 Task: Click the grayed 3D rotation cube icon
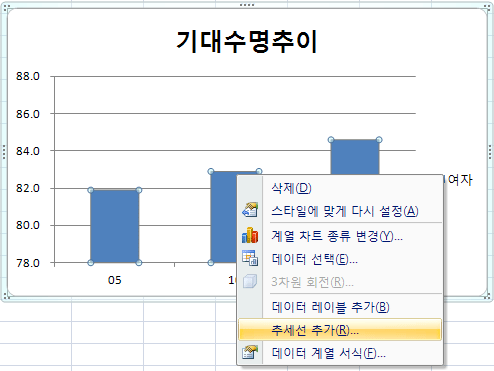pos(250,282)
